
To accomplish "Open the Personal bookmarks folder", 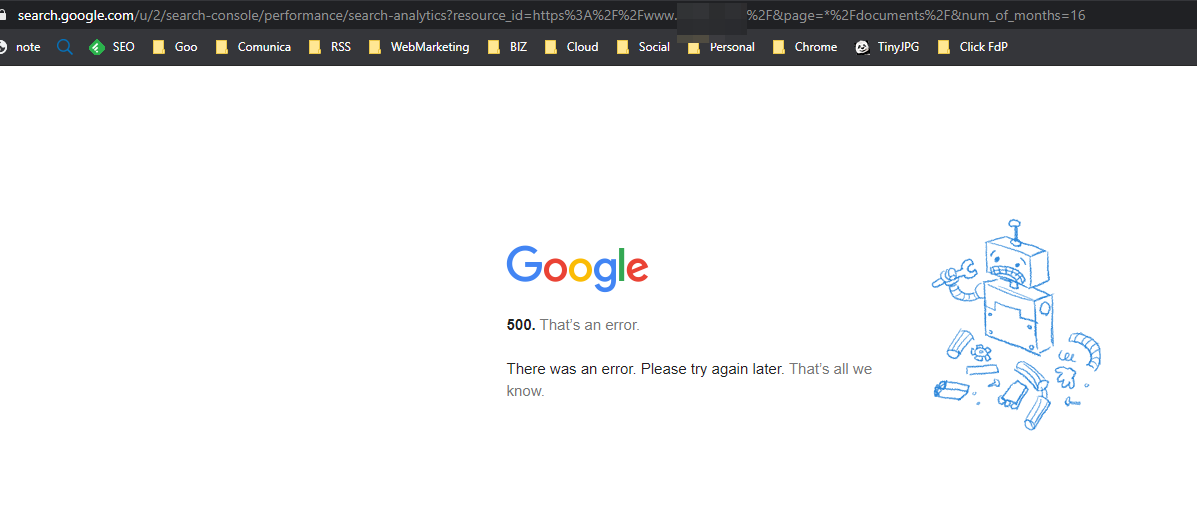I will [x=721, y=47].
